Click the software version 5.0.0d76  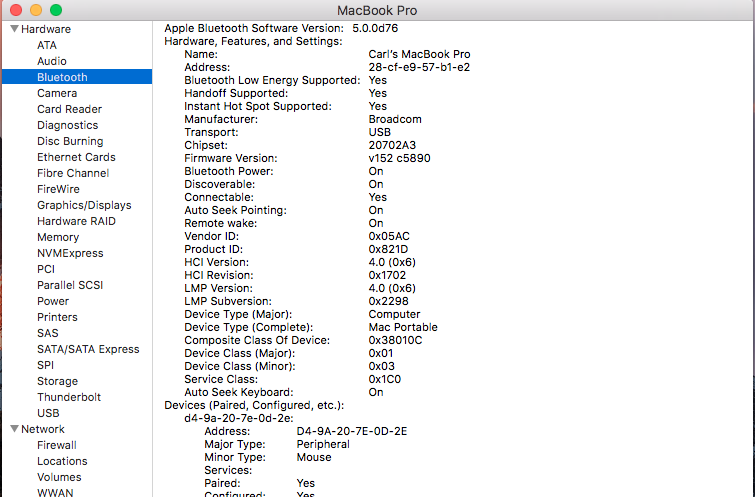click(375, 28)
